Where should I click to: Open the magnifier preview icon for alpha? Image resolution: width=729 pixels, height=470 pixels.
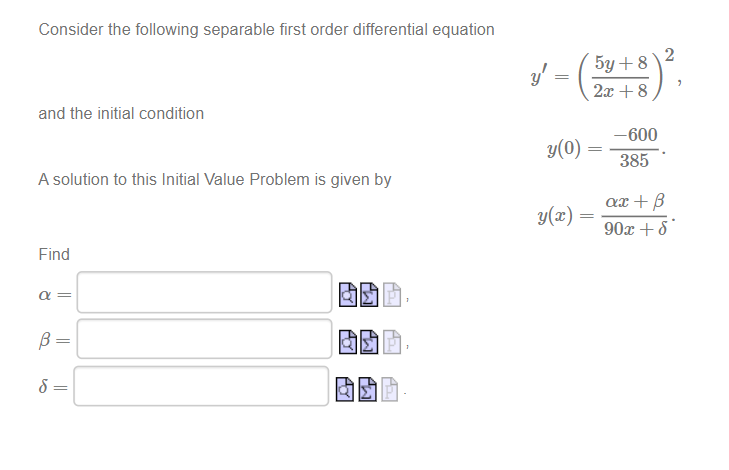pos(348,295)
